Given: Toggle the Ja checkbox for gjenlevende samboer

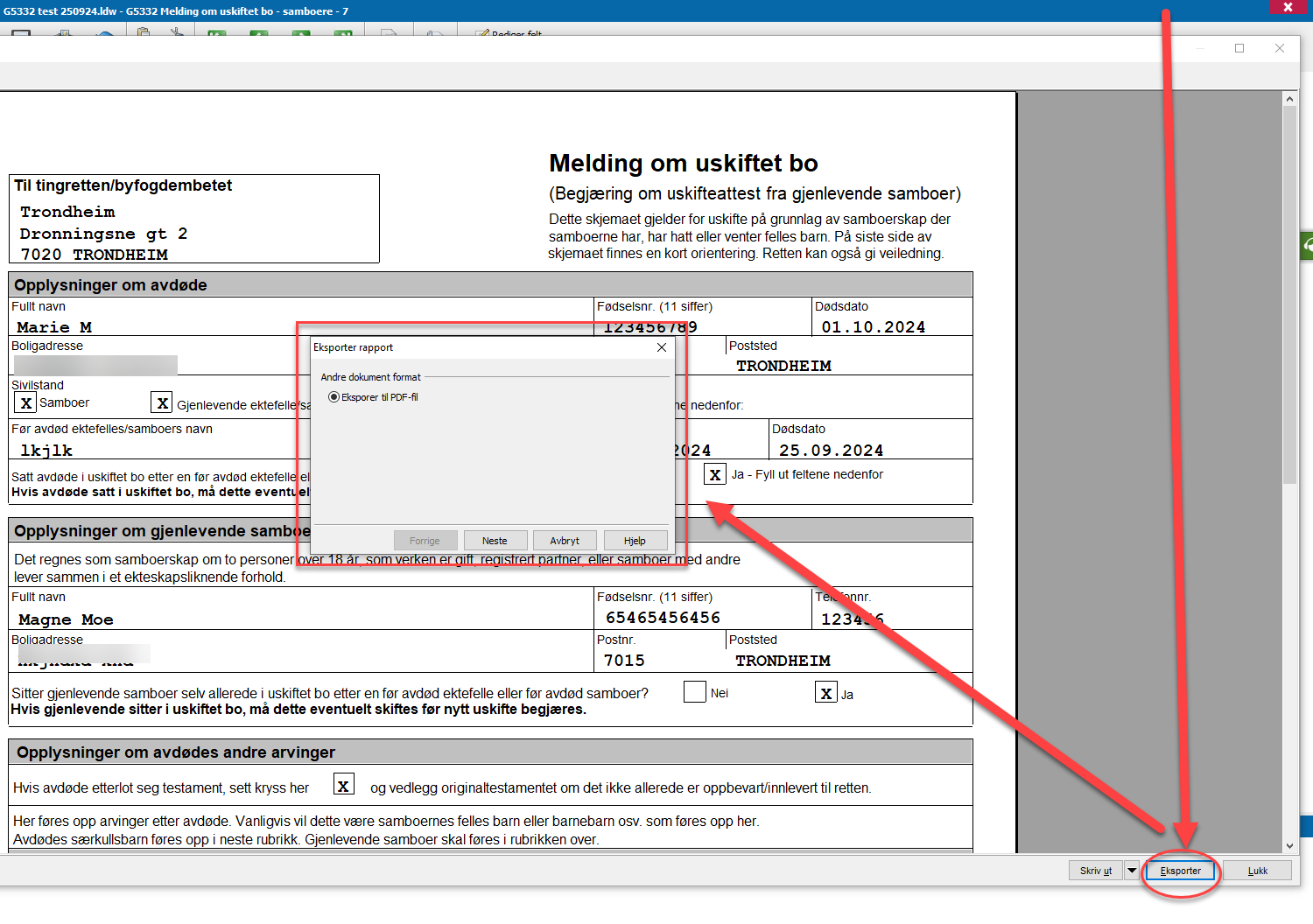Looking at the screenshot, I should (825, 693).
